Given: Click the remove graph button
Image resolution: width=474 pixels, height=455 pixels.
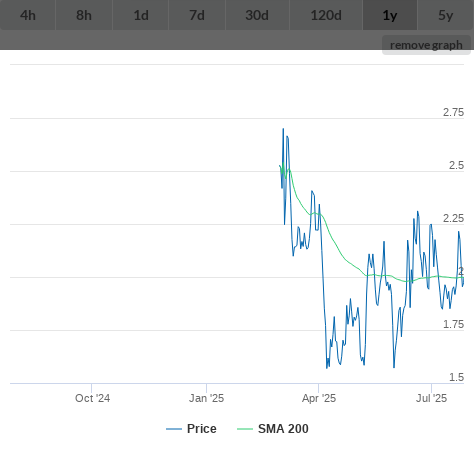Looking at the screenshot, I should tap(426, 45).
